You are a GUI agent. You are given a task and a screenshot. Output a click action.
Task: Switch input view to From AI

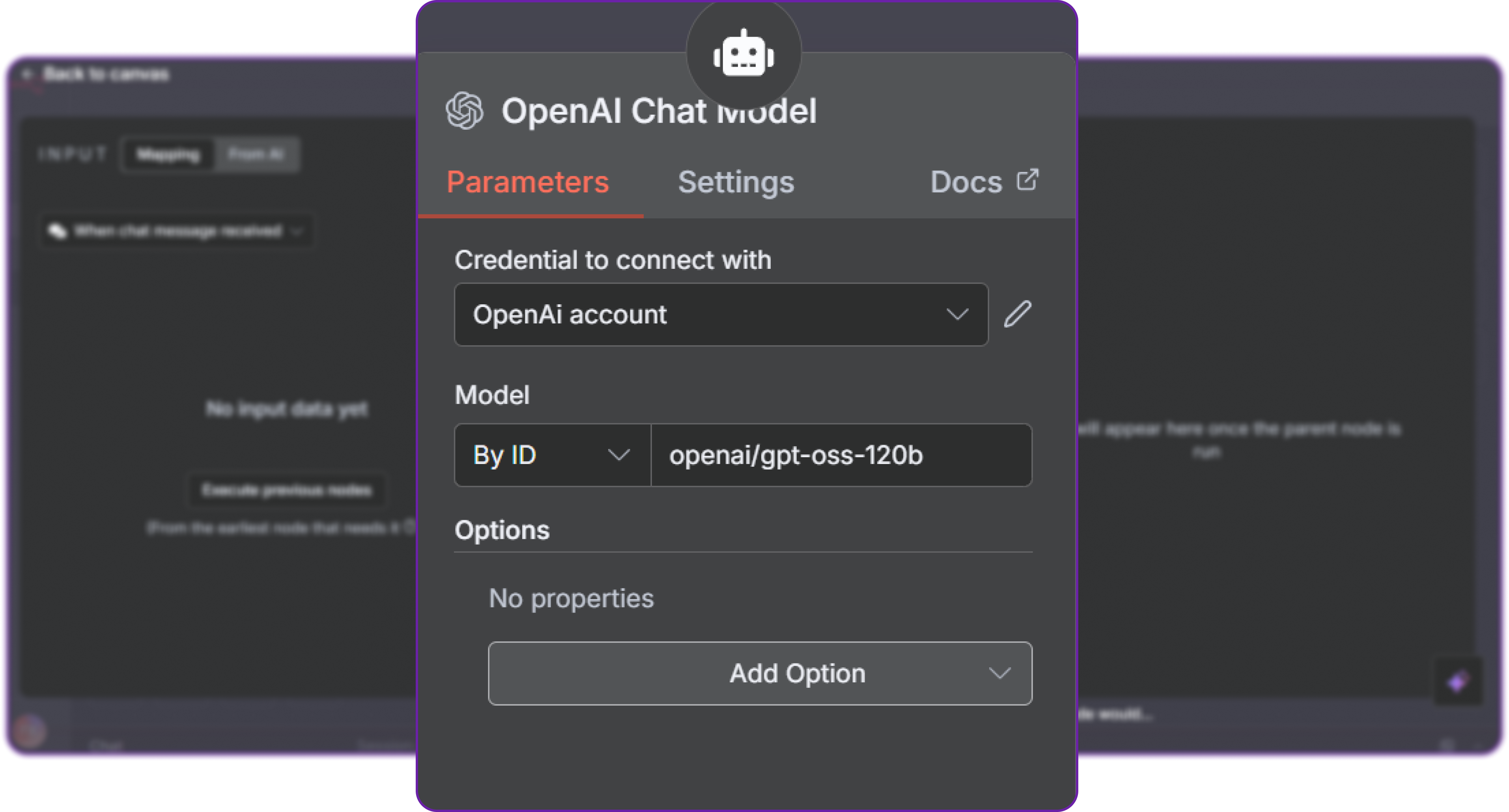click(257, 155)
